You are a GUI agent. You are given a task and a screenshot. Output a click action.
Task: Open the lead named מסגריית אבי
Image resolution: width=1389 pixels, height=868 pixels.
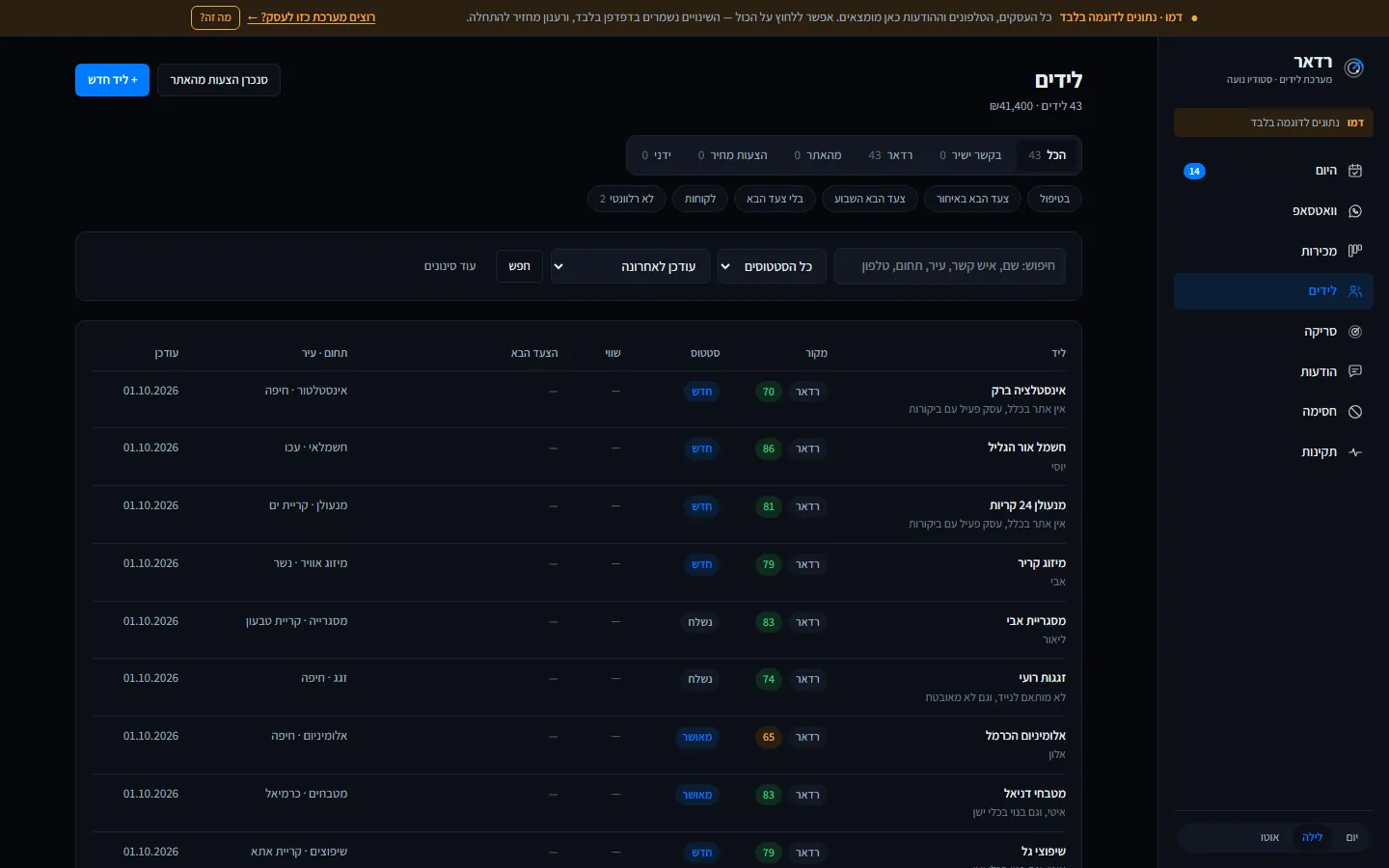point(1036,621)
